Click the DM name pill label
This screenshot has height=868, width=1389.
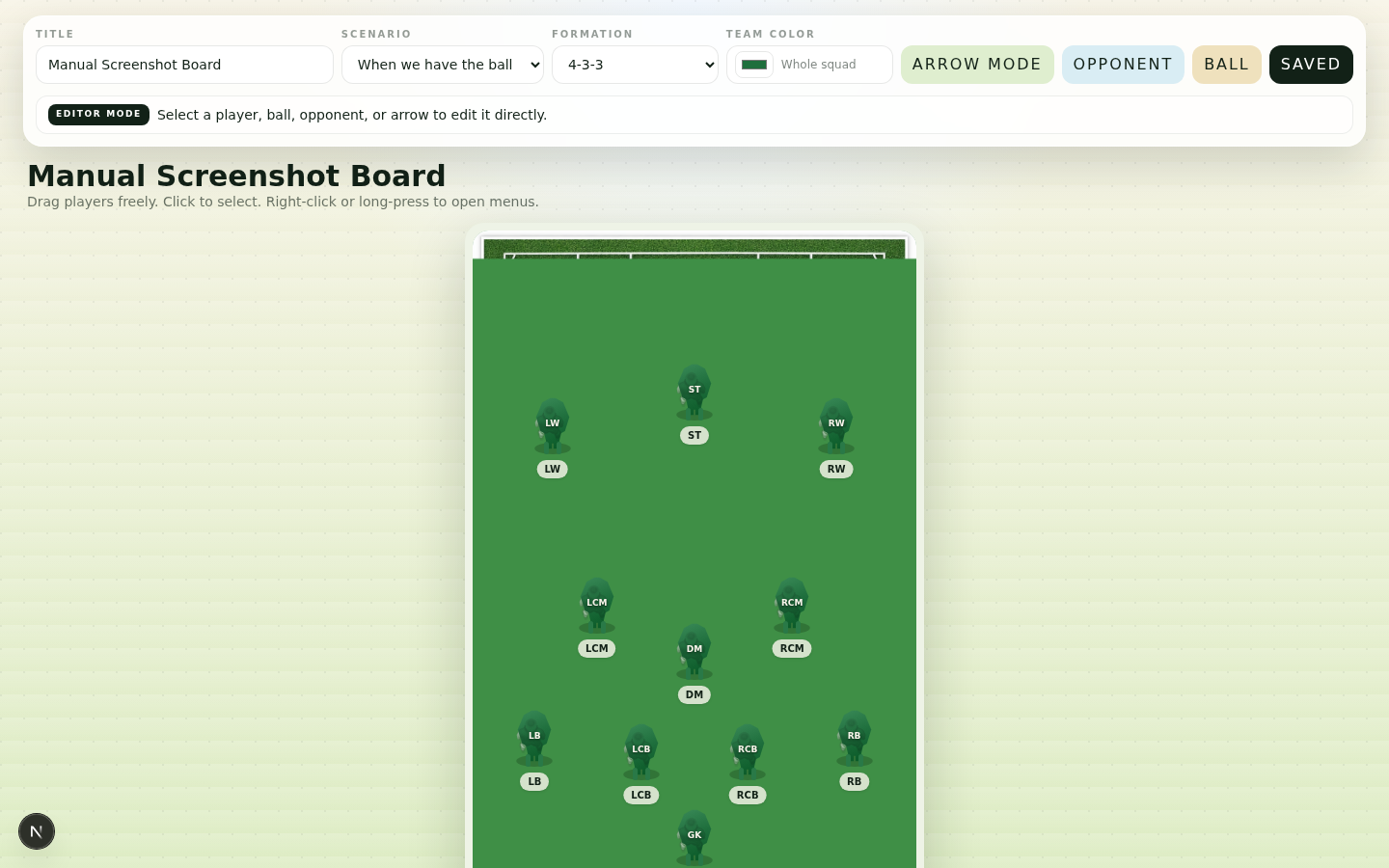coord(694,694)
